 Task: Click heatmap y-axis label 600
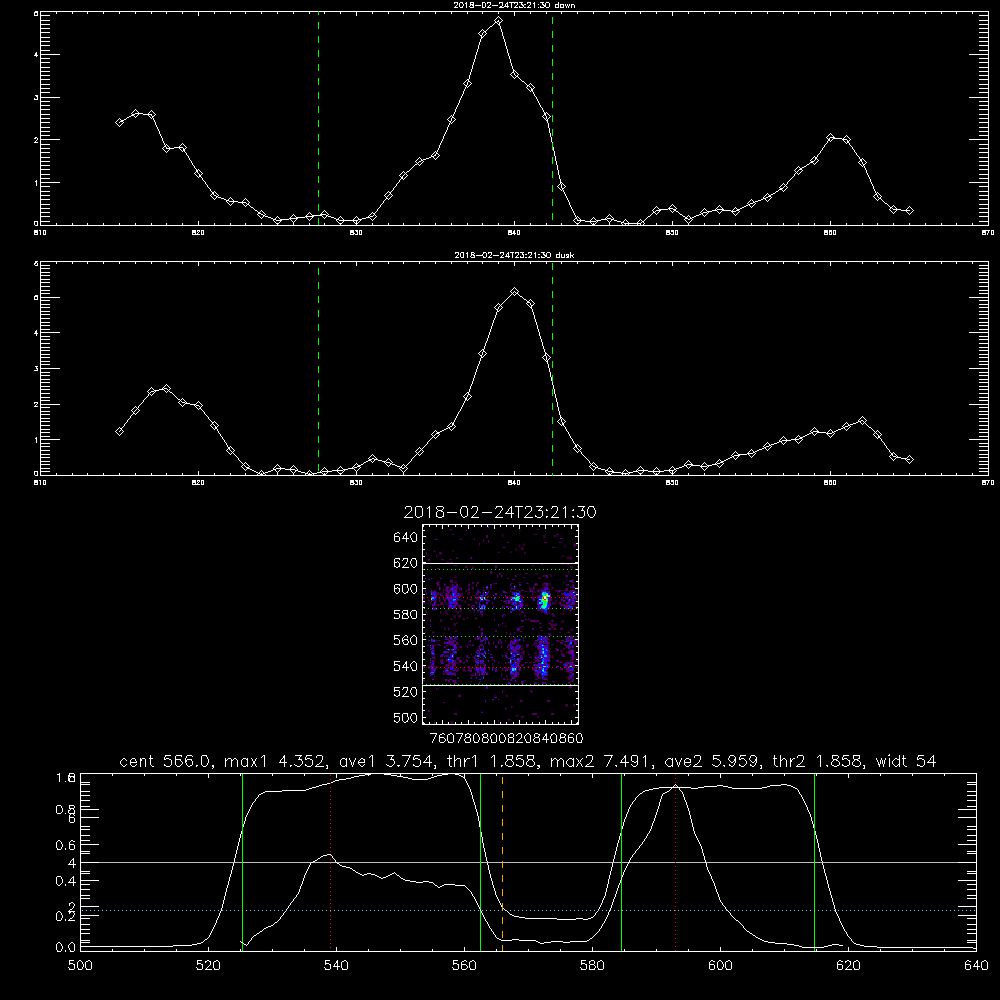(405, 589)
